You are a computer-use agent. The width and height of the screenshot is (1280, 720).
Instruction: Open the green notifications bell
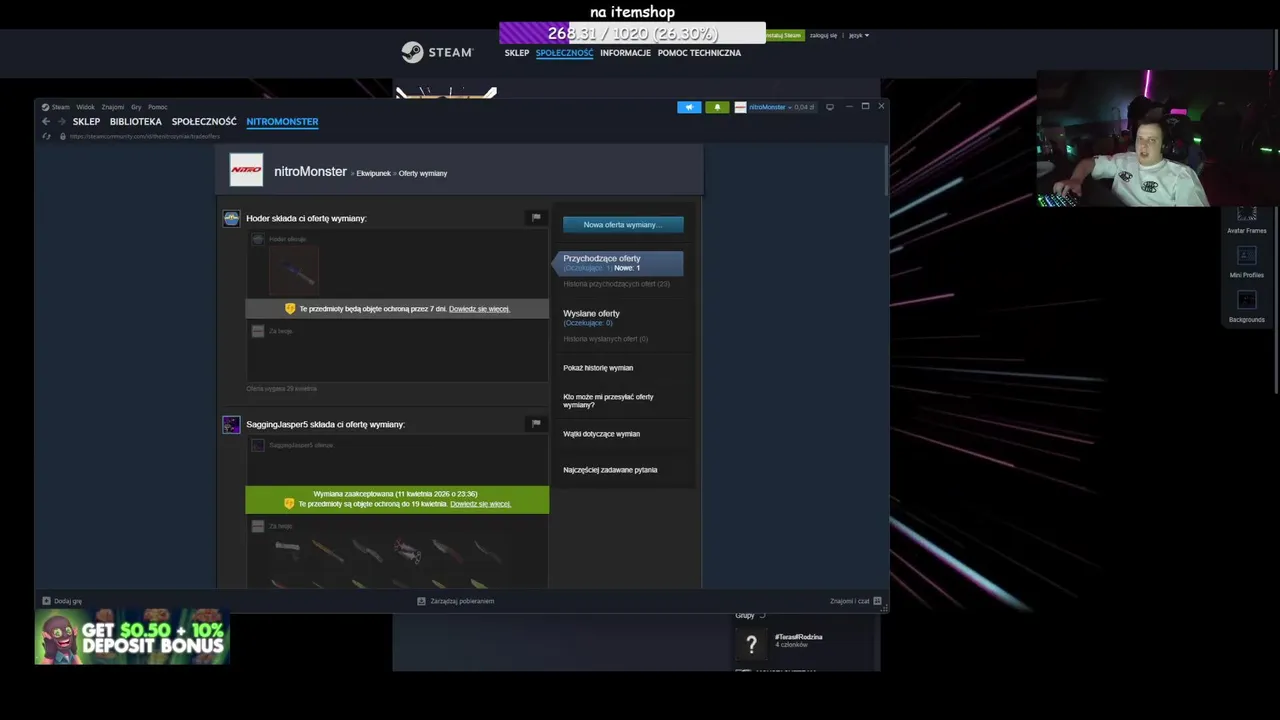[x=717, y=107]
